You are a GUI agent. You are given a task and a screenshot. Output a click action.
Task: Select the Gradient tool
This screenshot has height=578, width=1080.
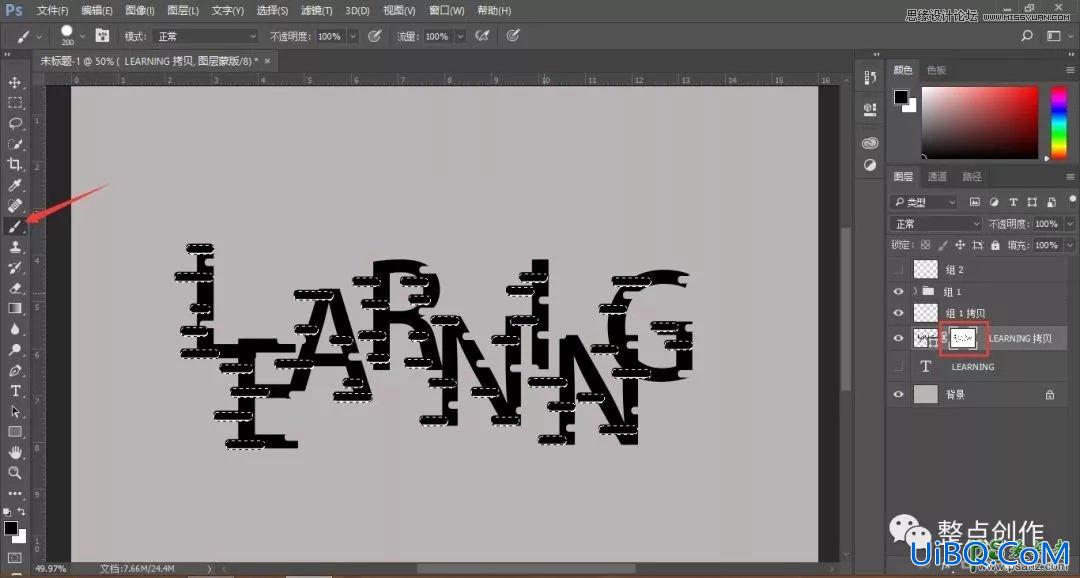click(14, 309)
